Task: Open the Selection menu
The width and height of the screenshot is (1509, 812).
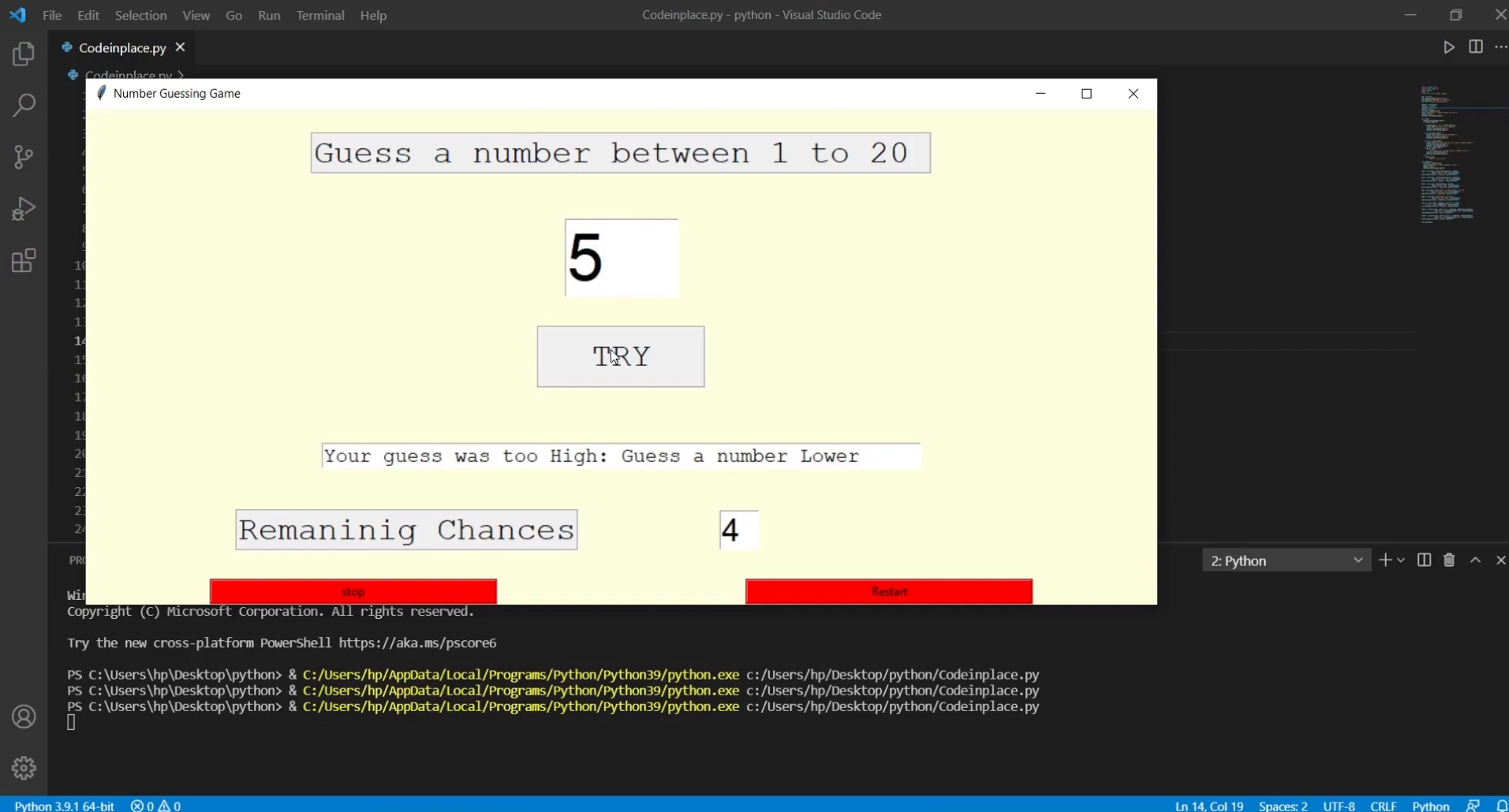Action: [x=140, y=15]
